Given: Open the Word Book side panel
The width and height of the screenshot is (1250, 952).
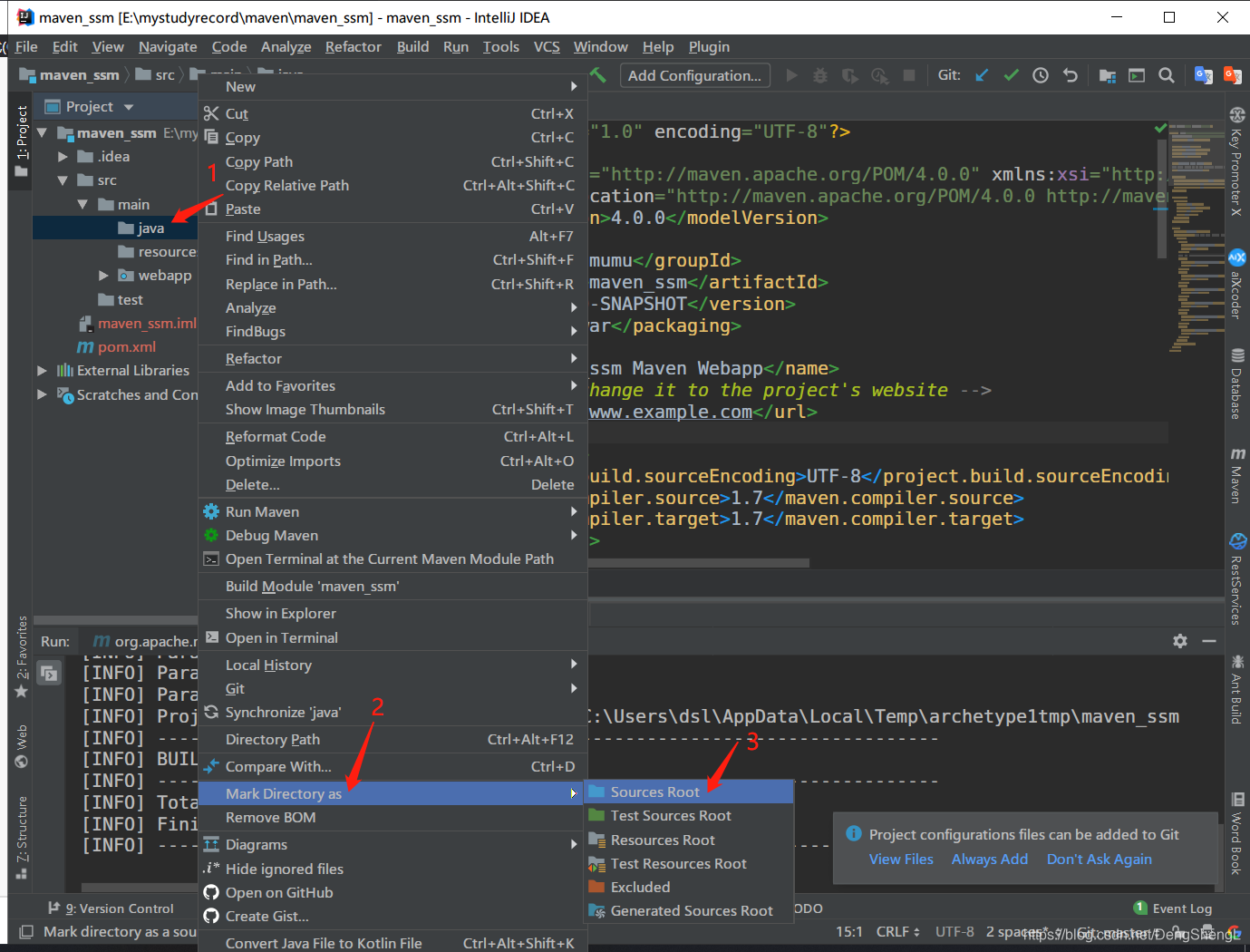Looking at the screenshot, I should (x=1237, y=832).
